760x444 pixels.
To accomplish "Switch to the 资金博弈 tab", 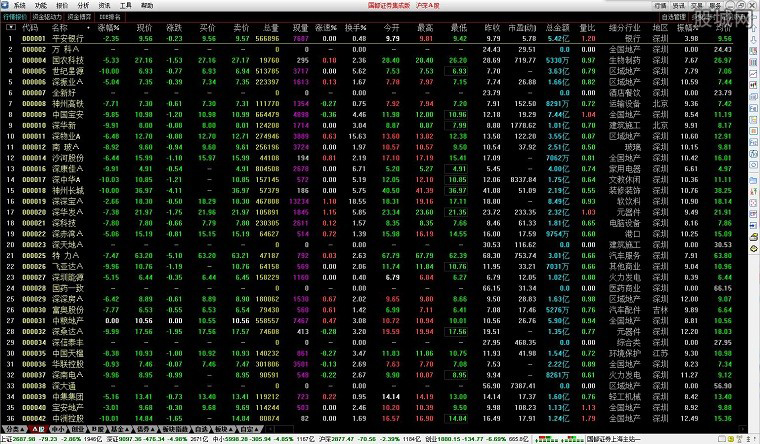I will pos(79,17).
